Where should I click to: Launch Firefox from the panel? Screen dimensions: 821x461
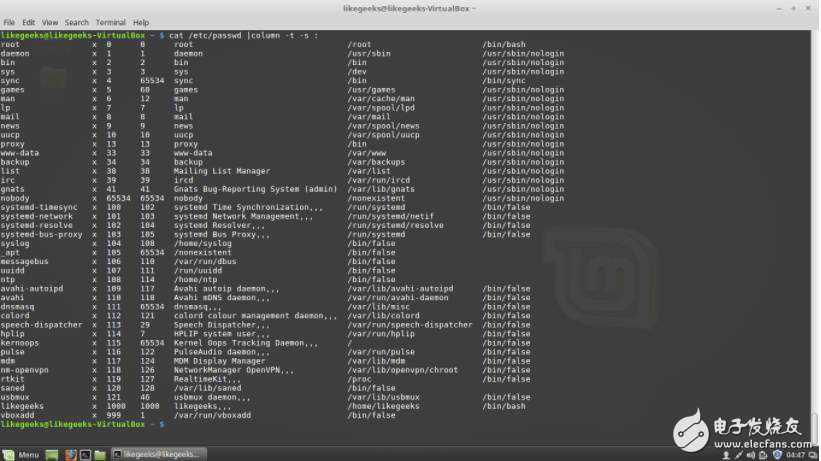pyautogui.click(x=71, y=454)
